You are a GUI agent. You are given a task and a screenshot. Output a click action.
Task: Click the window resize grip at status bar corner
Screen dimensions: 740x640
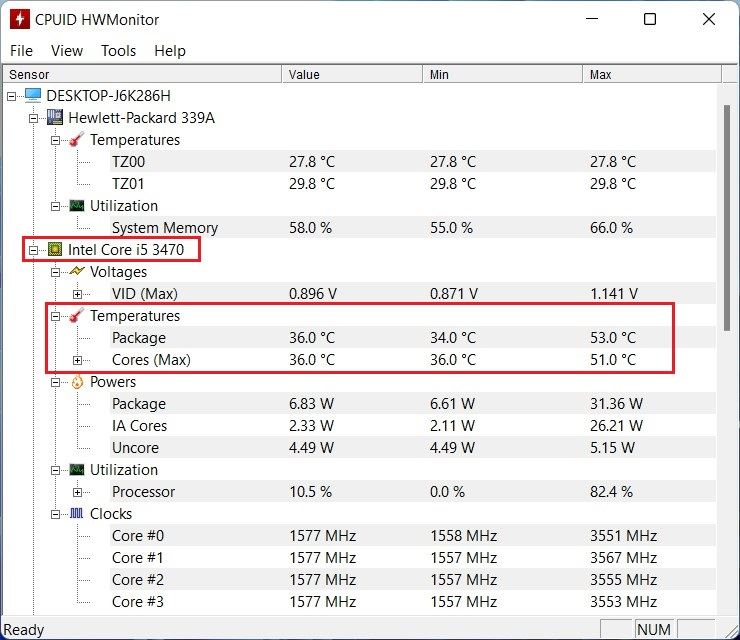click(731, 631)
